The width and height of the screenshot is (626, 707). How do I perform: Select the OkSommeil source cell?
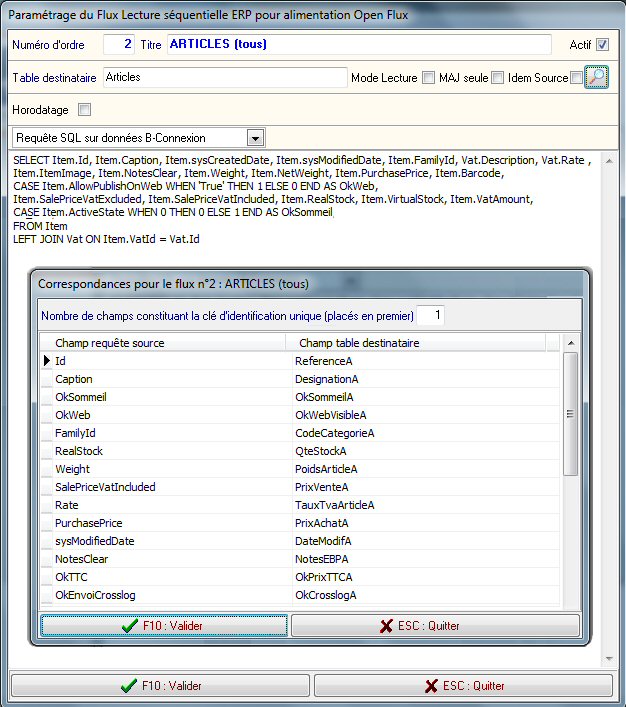pyautogui.click(x=172, y=397)
